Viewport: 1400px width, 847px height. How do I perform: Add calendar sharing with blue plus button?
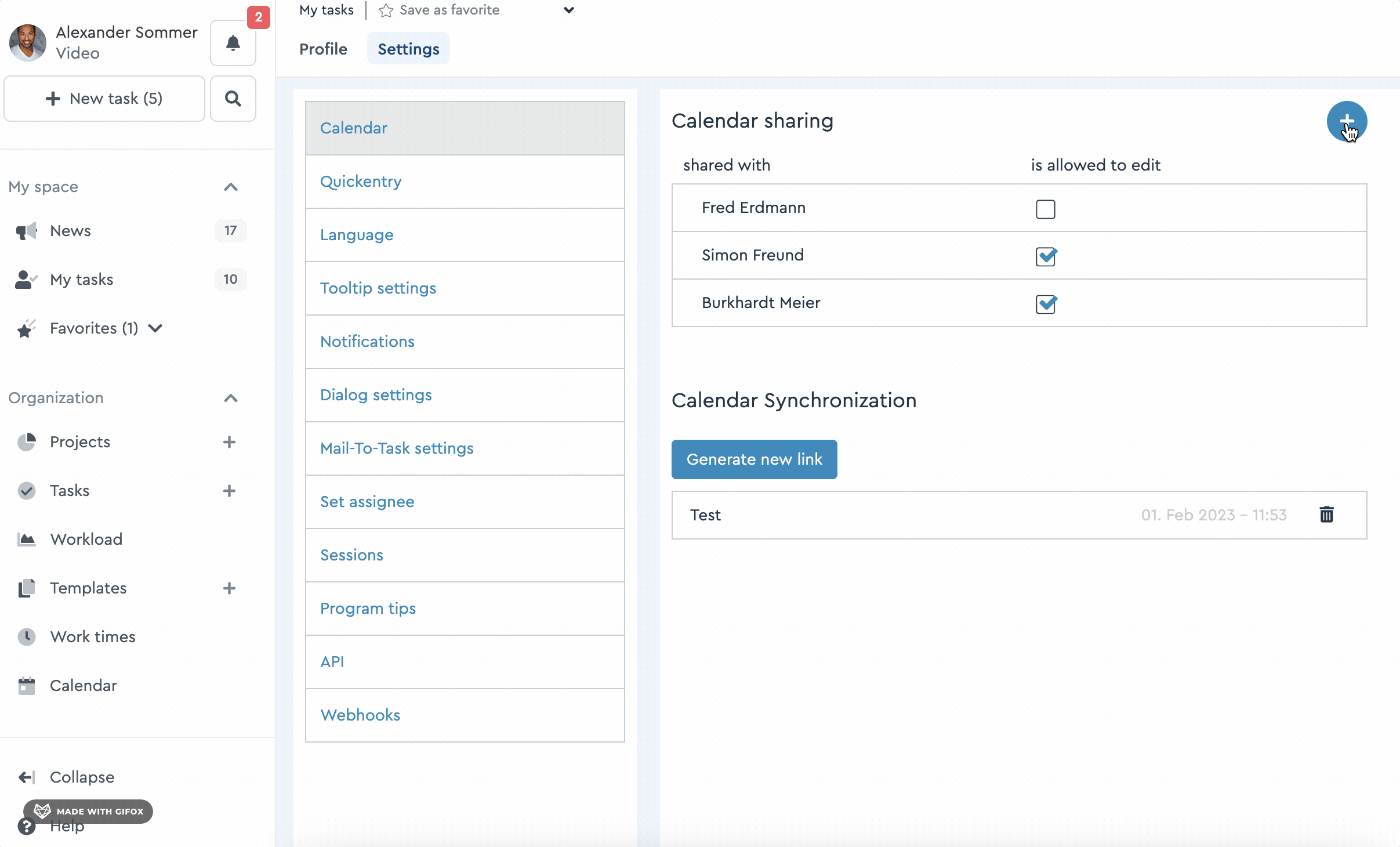click(1347, 121)
